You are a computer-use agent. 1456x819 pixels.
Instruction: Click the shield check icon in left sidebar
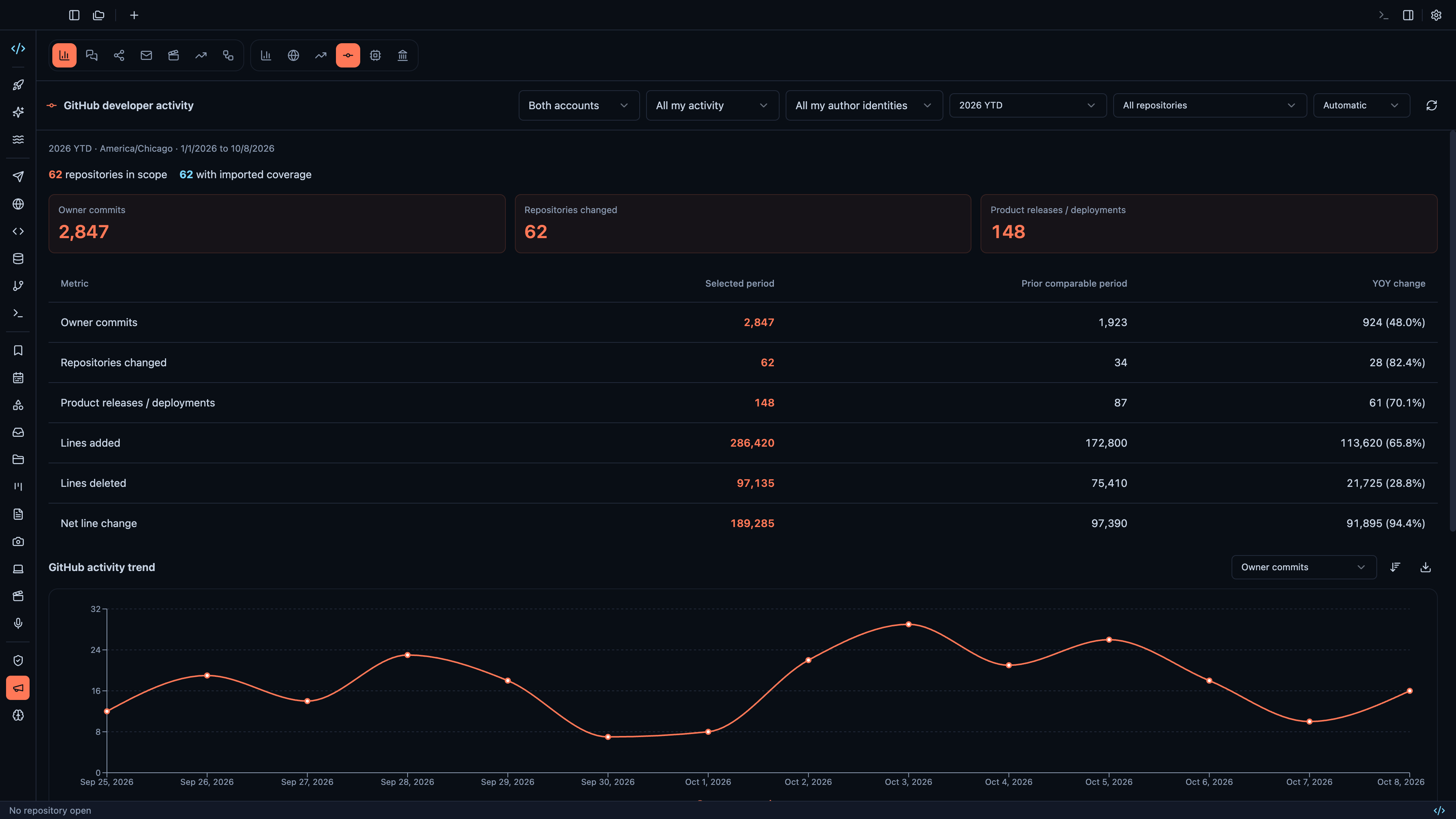(18, 661)
